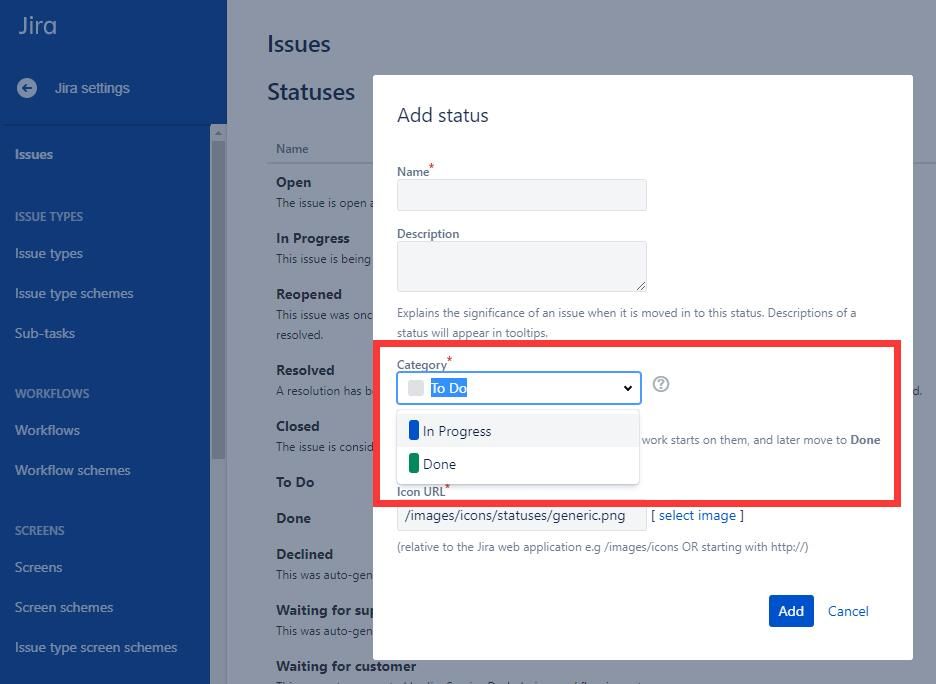Click the WORKFLOWS section label

tap(52, 394)
